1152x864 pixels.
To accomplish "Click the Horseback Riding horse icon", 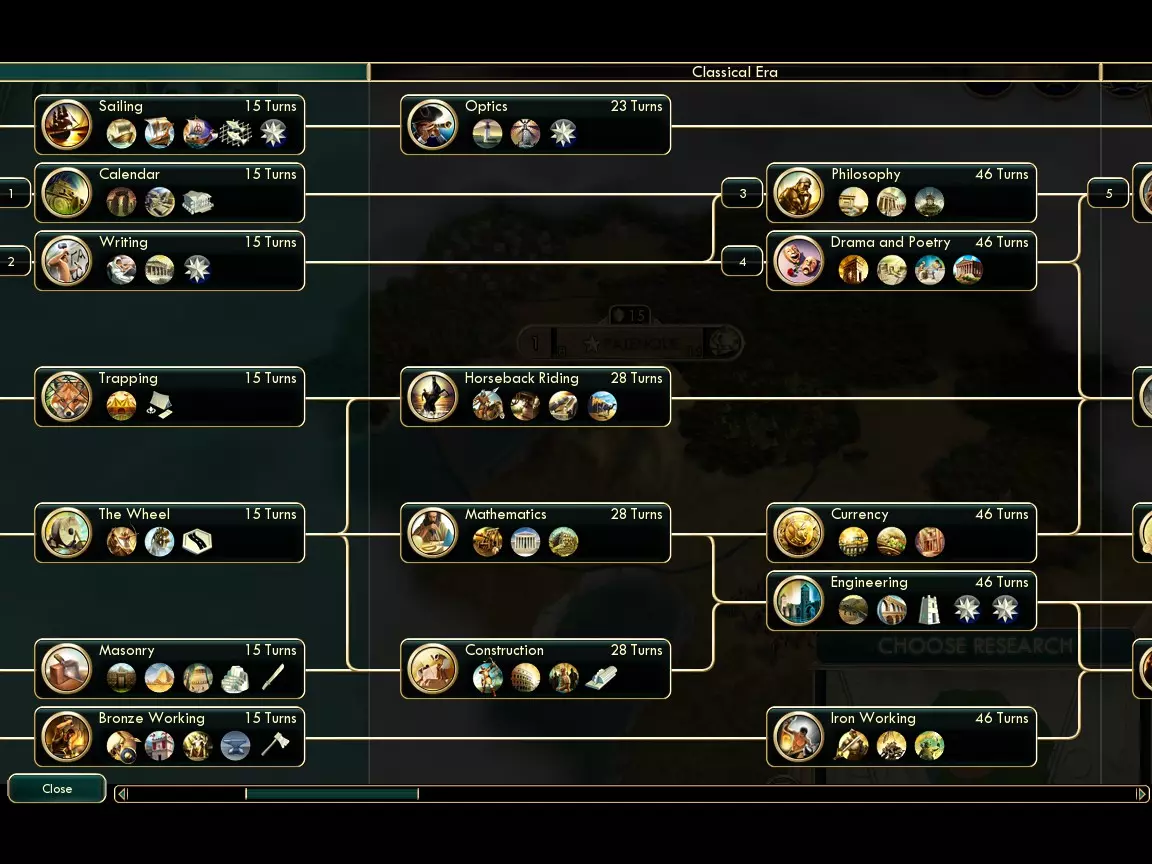I will coord(432,397).
